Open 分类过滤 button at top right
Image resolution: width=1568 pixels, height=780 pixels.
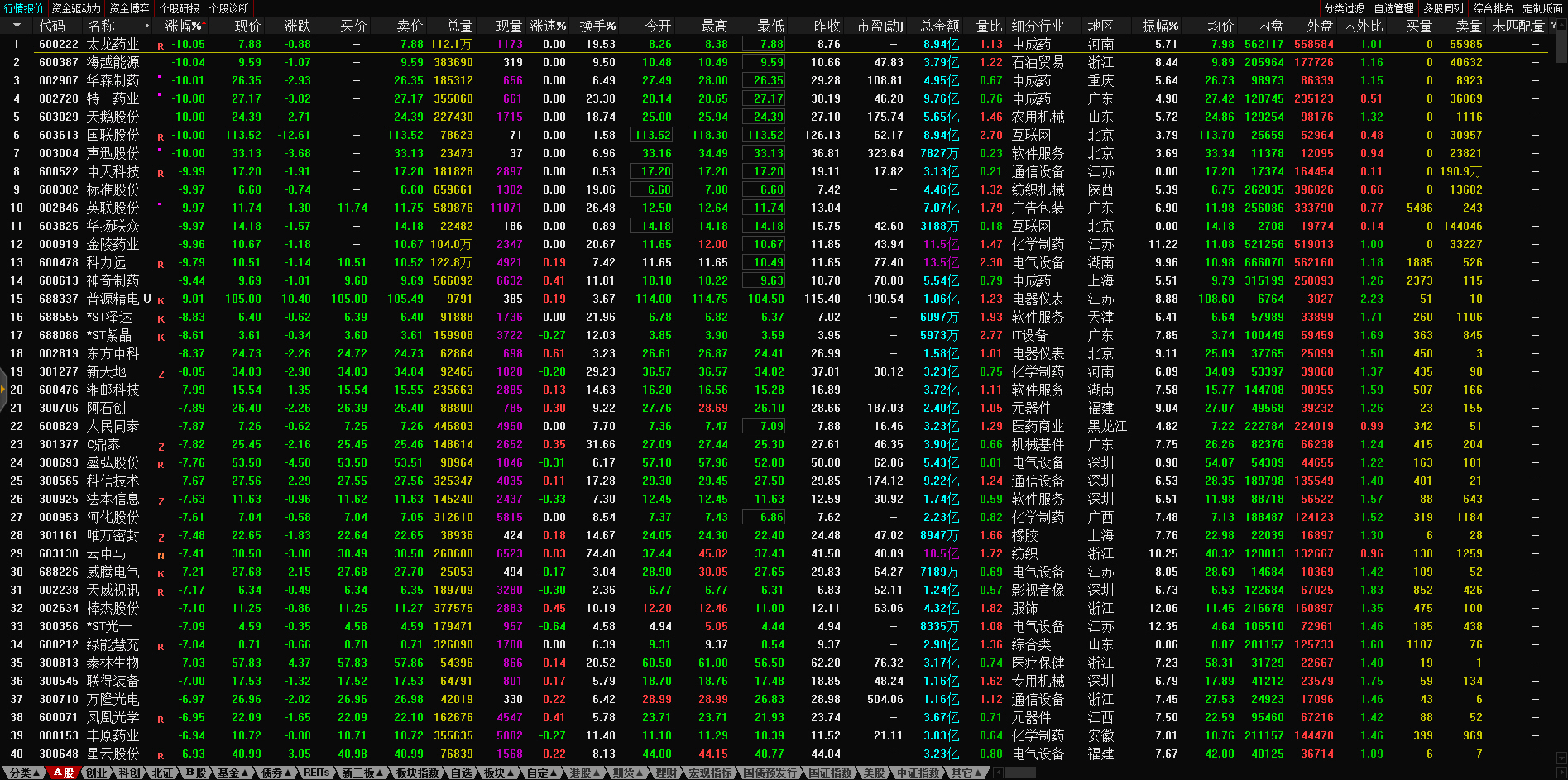[x=1345, y=8]
